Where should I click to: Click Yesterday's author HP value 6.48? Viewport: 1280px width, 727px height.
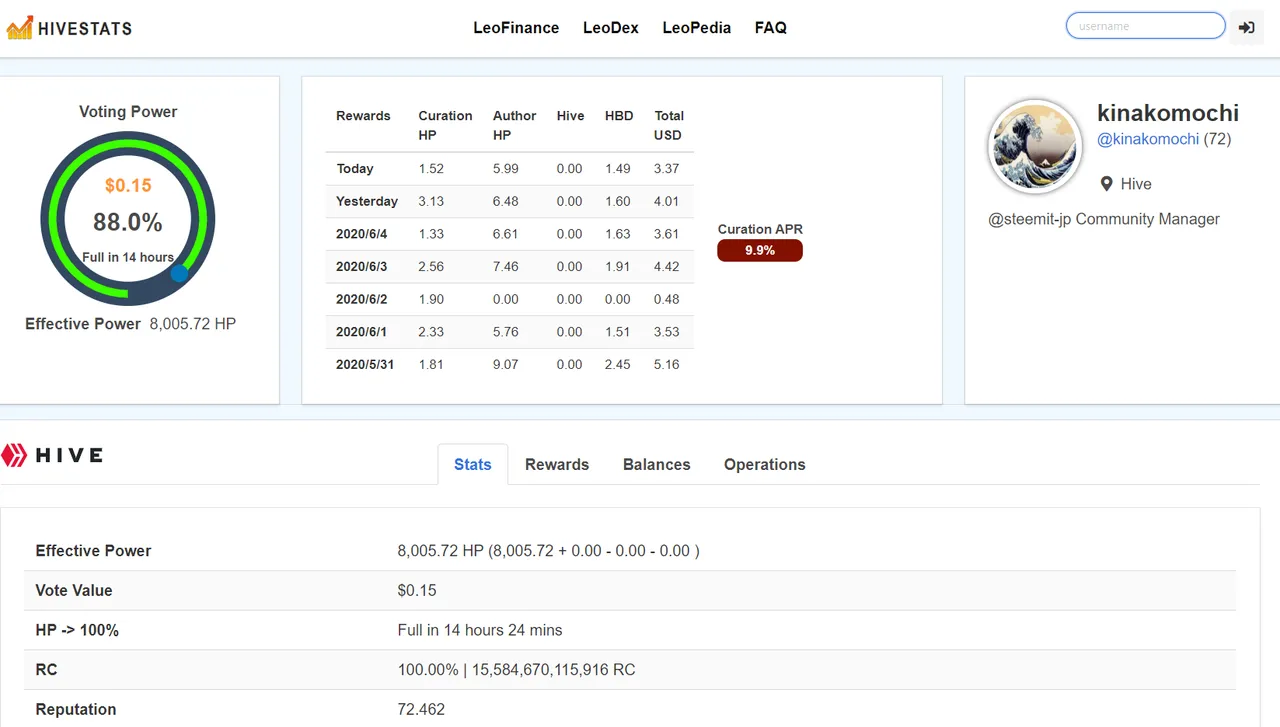pos(506,201)
